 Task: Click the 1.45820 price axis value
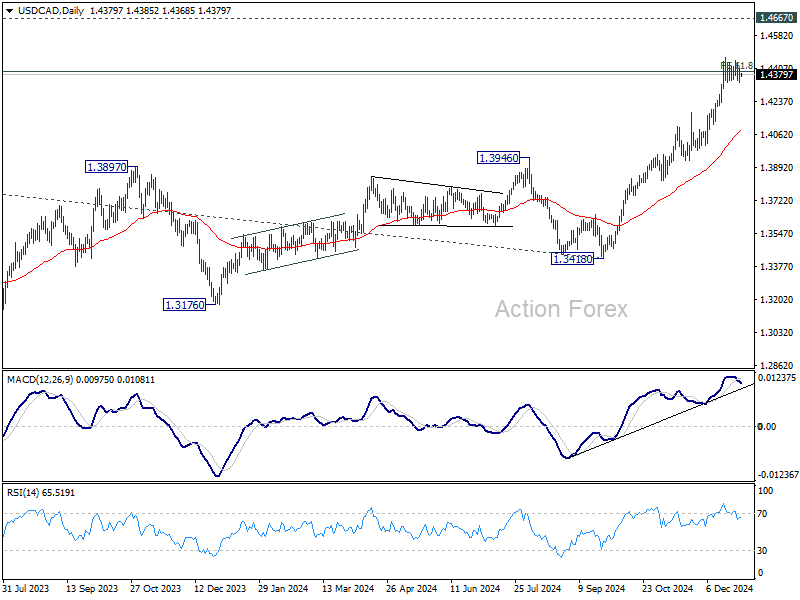(777, 36)
